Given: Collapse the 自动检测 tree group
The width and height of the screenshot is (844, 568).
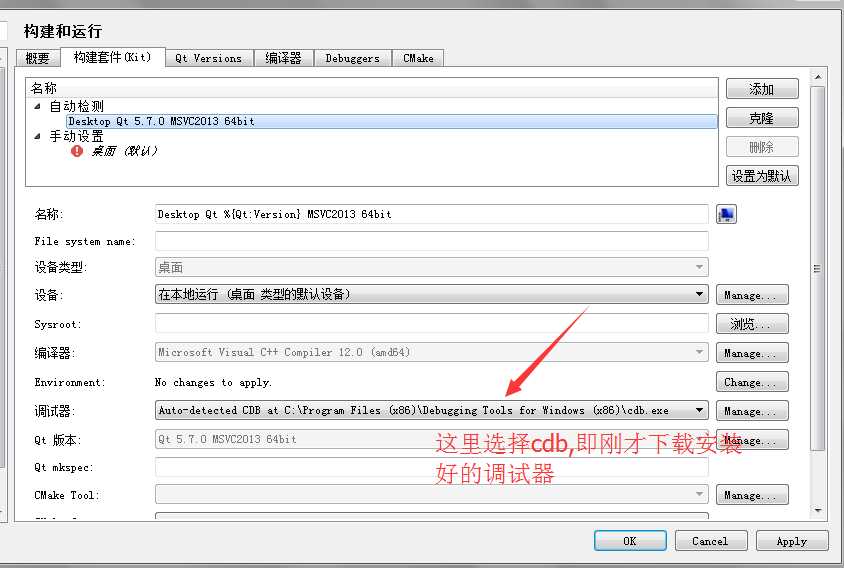Looking at the screenshot, I should 37,107.
